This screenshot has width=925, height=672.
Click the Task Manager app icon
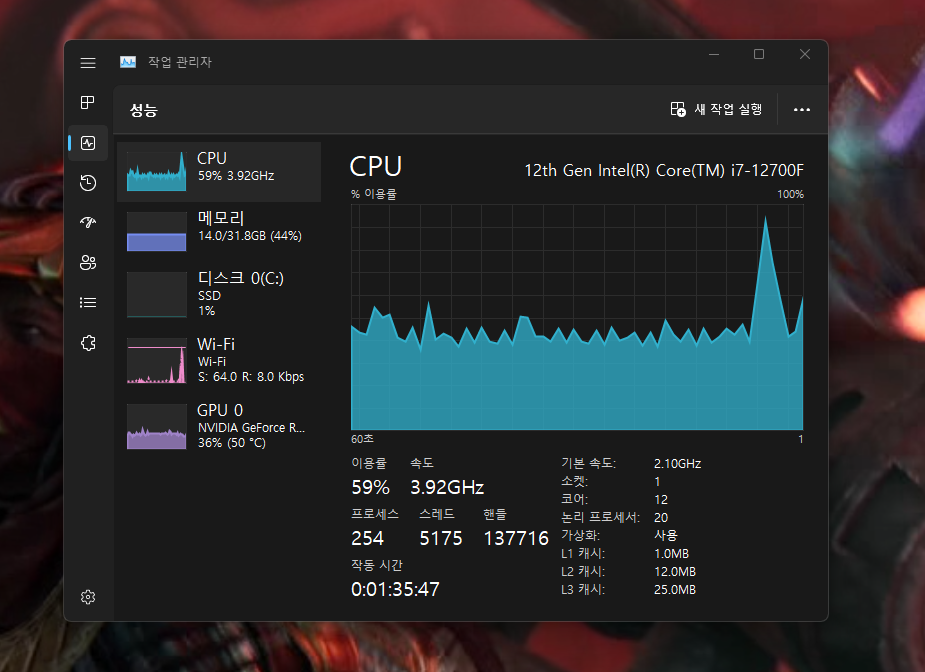(x=128, y=62)
